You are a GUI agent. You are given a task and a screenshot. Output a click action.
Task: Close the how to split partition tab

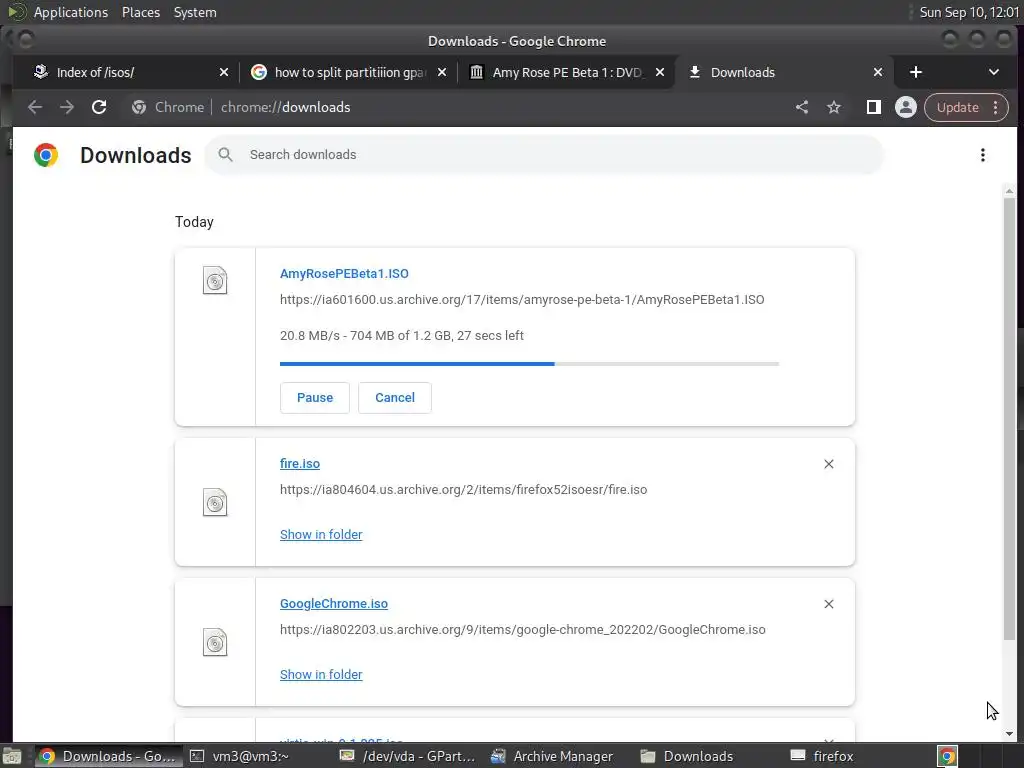tap(442, 72)
